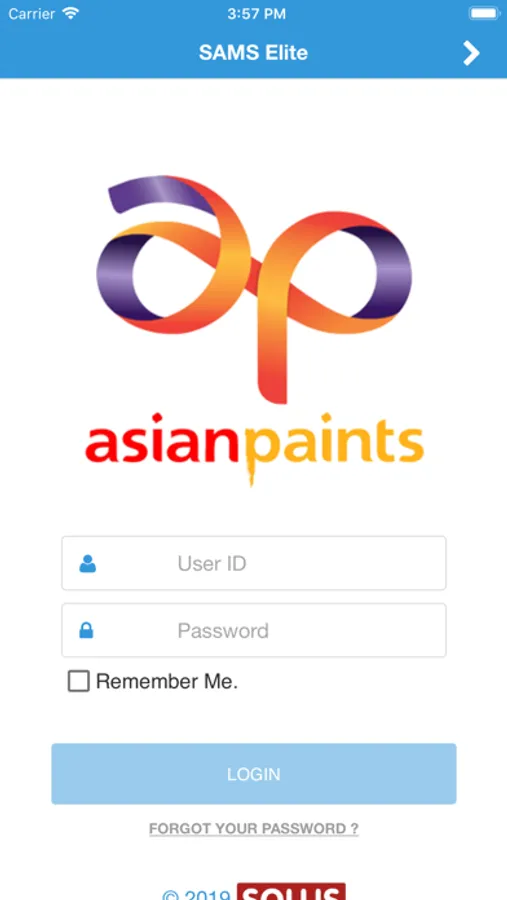Tap the Wi-Fi signal icon in status bar
The width and height of the screenshot is (507, 900).
(71, 13)
